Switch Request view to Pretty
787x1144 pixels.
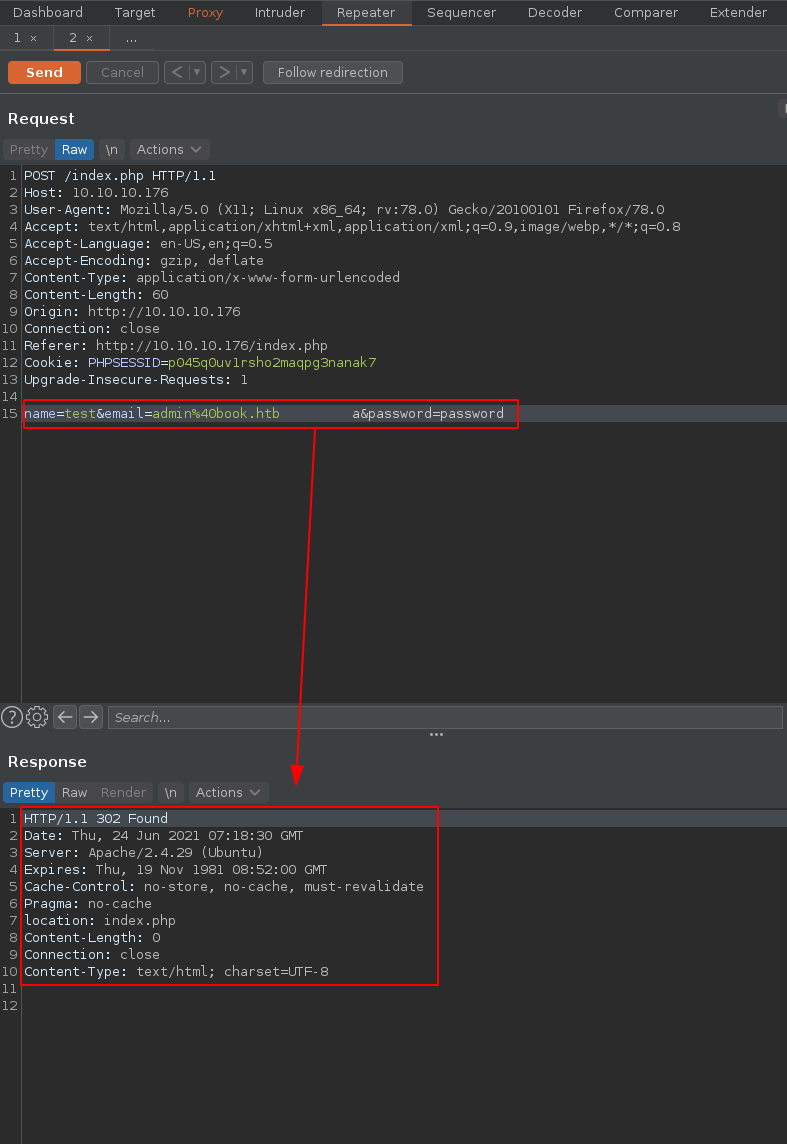click(29, 149)
